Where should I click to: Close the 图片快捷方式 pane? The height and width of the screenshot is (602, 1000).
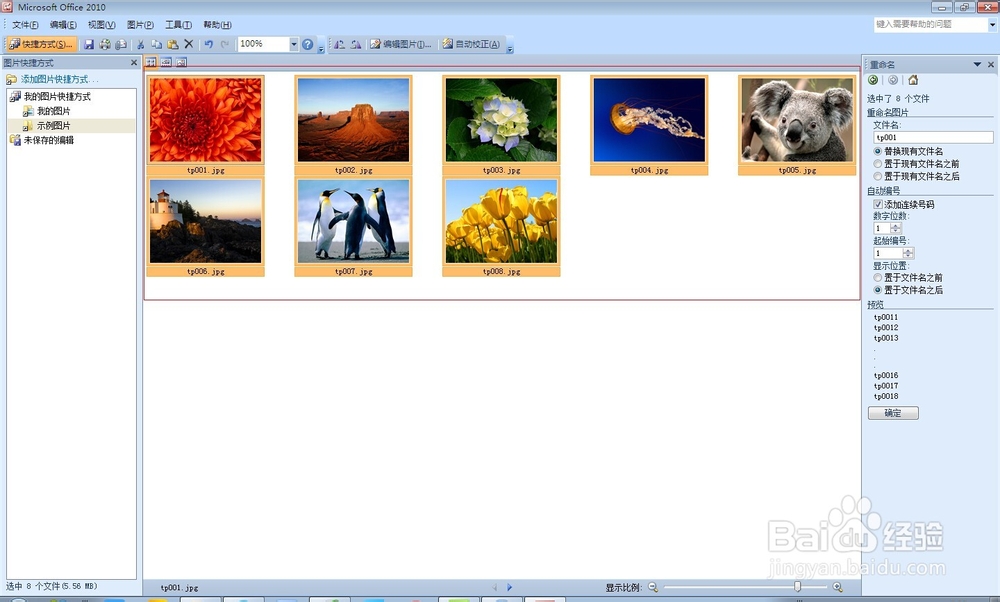pyautogui.click(x=133, y=62)
